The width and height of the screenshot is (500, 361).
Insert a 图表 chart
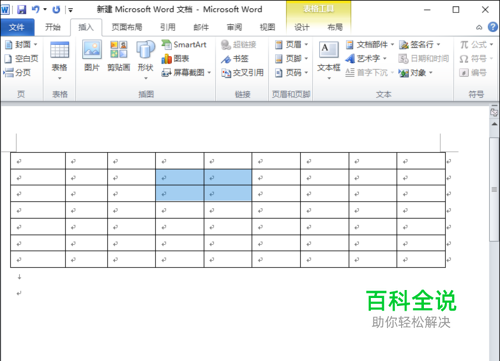pyautogui.click(x=175, y=59)
